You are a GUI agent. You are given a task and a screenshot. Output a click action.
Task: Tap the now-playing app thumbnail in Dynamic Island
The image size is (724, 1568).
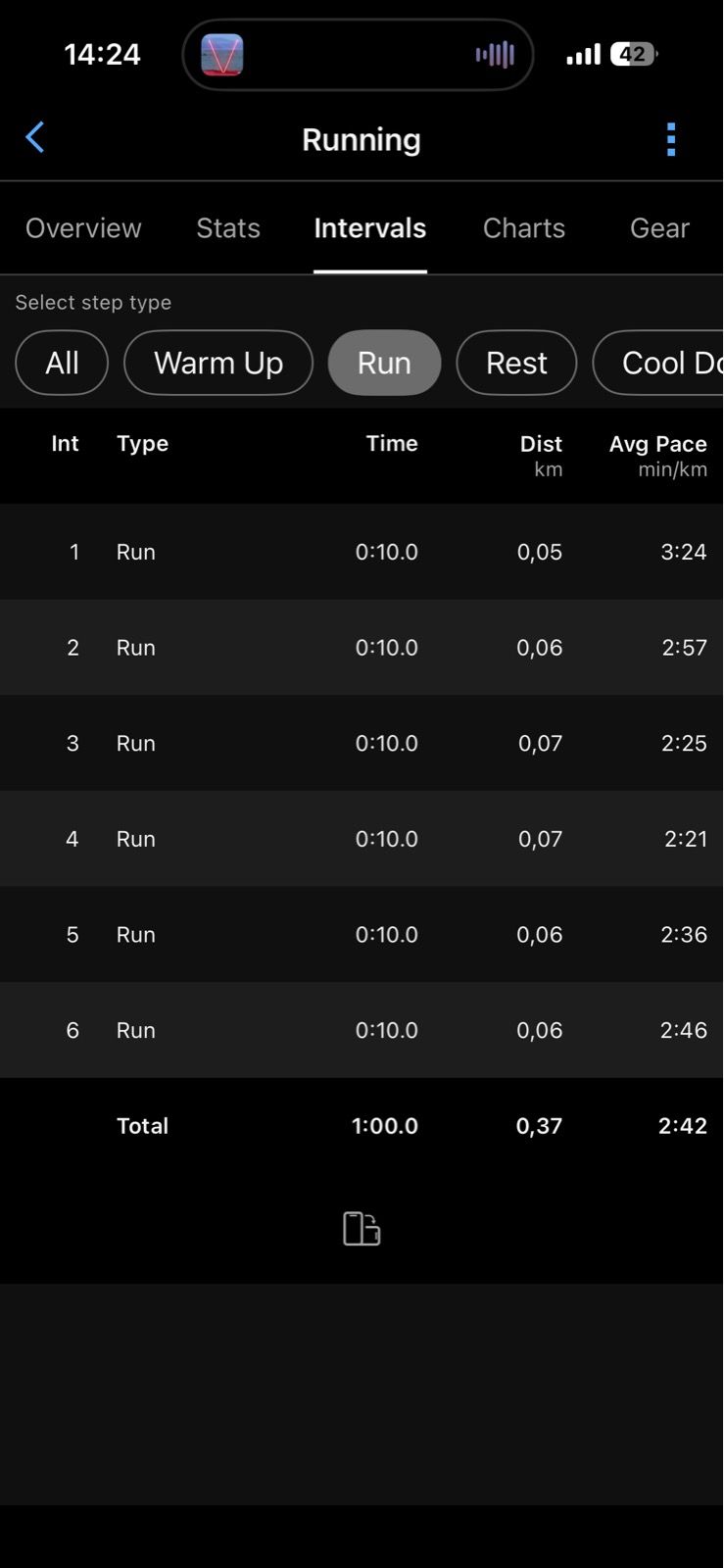222,55
